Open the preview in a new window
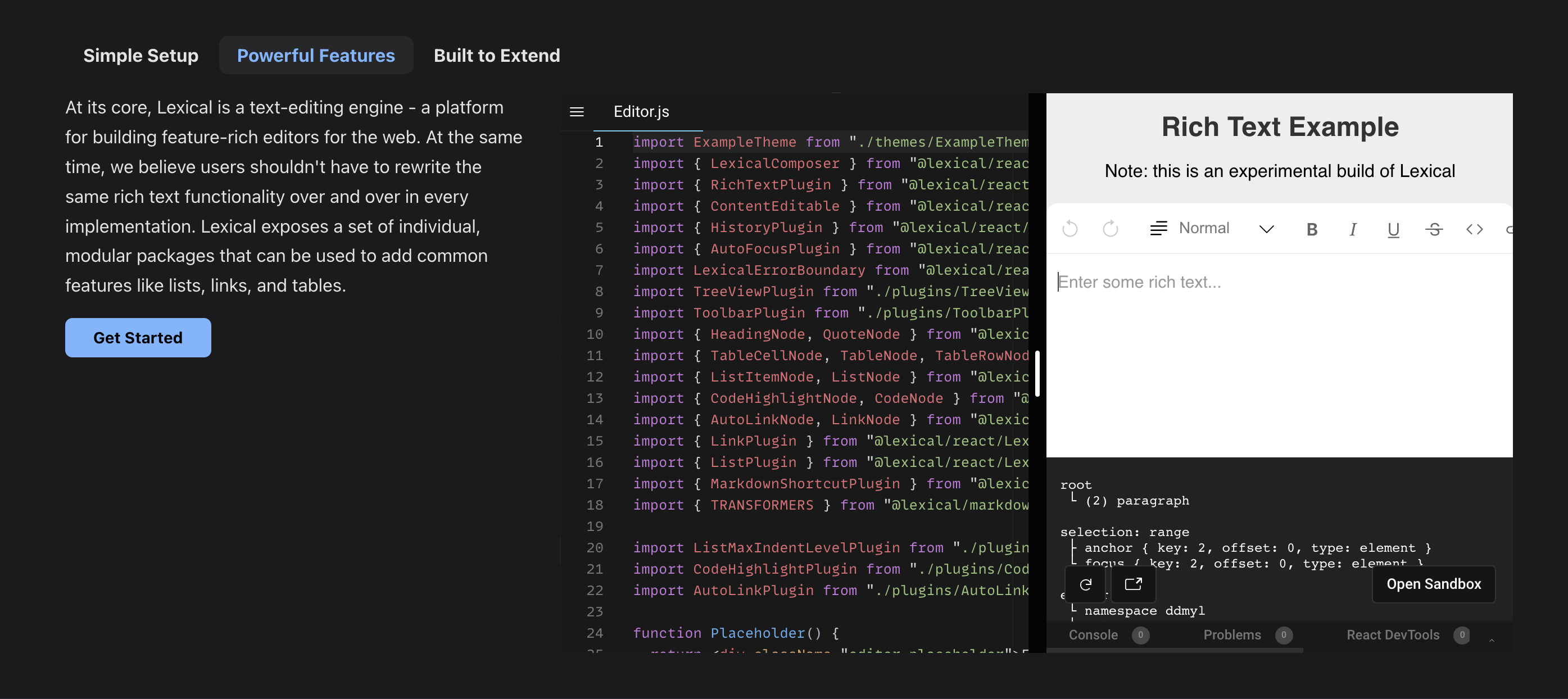The height and width of the screenshot is (699, 1568). (x=1134, y=584)
